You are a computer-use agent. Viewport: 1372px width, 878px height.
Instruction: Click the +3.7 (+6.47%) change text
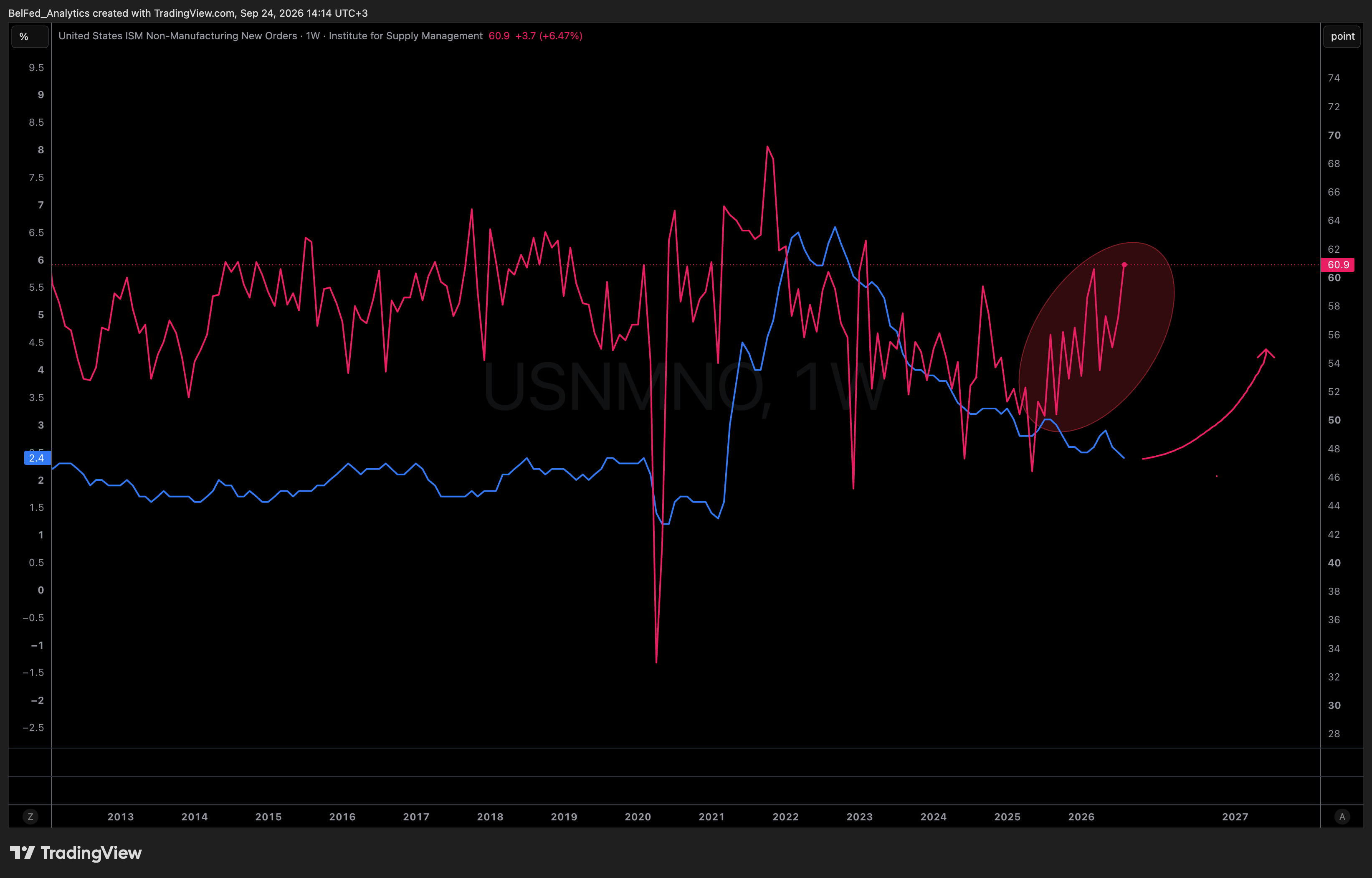coord(549,36)
